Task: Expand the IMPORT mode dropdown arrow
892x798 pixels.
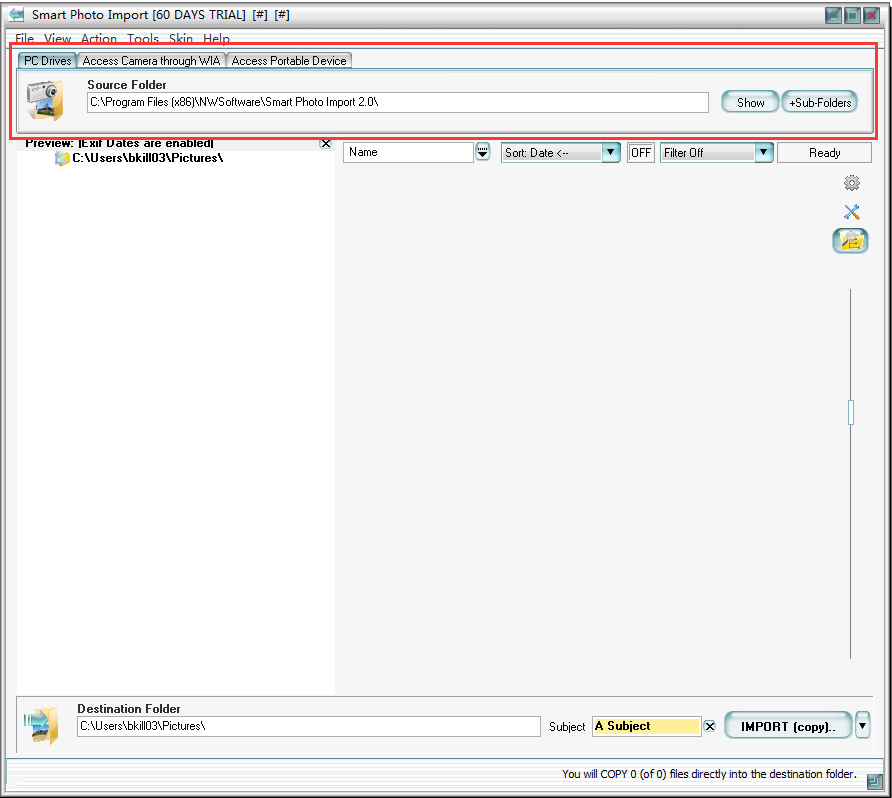Action: 862,725
